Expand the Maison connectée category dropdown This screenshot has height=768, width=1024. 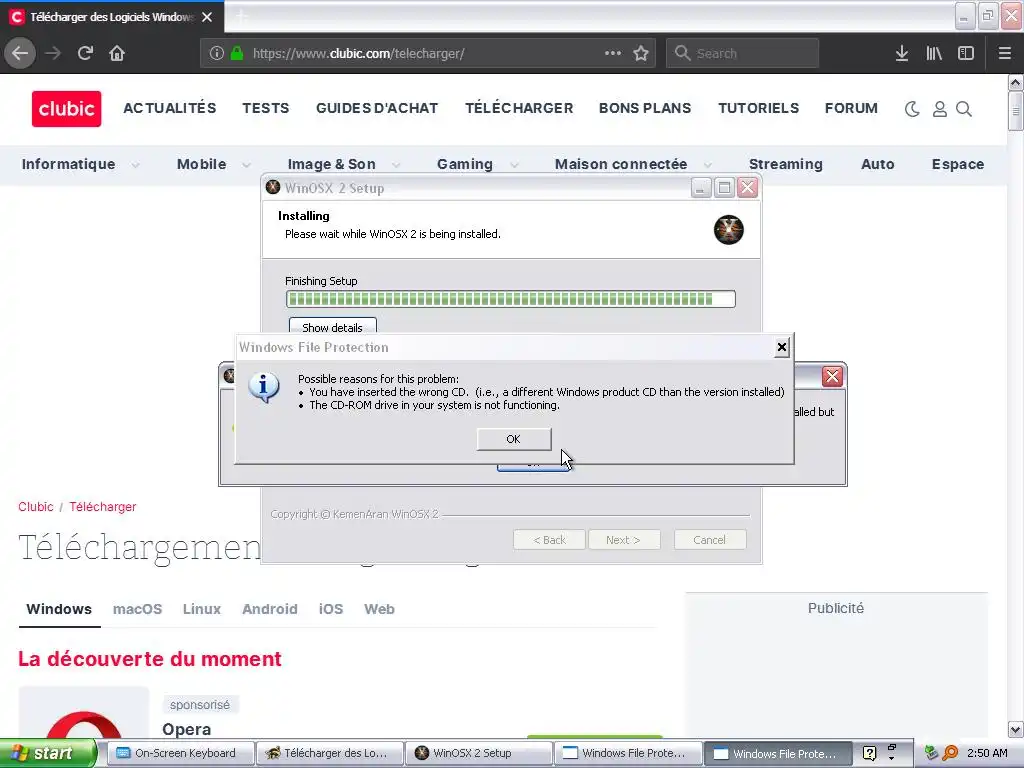click(707, 165)
